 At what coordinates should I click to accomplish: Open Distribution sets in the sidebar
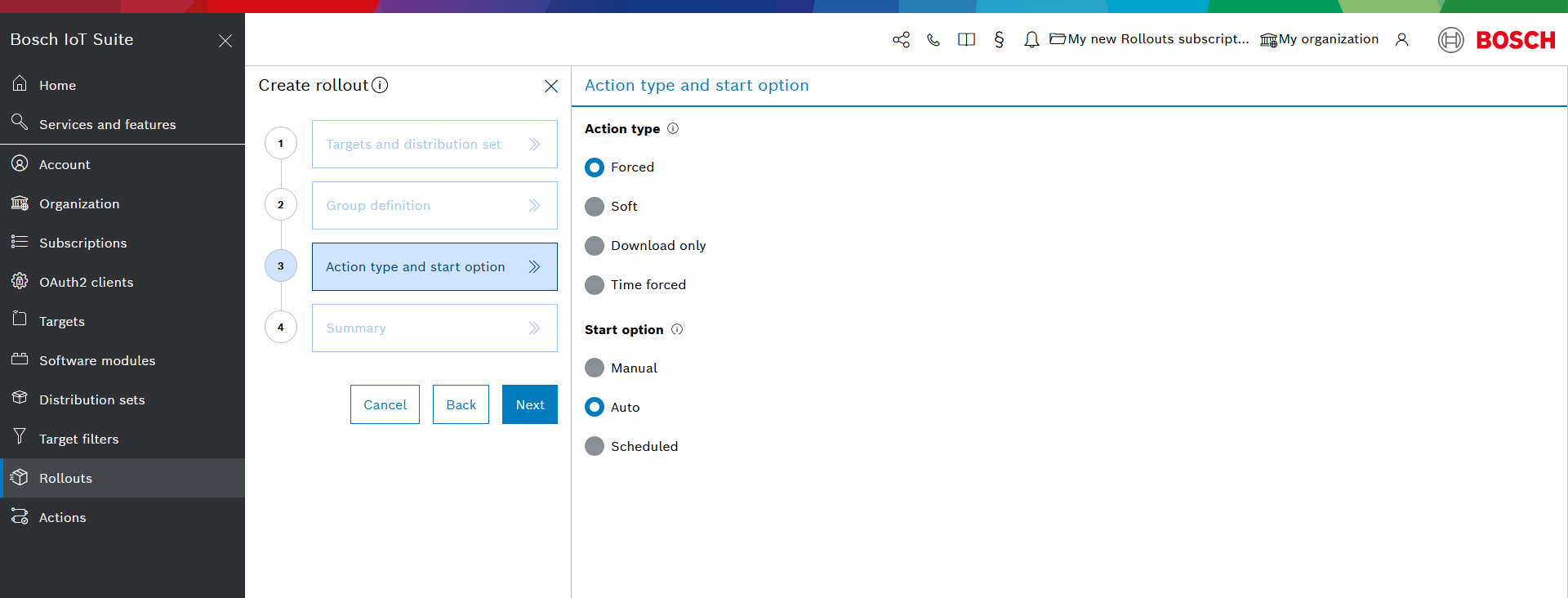tap(91, 399)
